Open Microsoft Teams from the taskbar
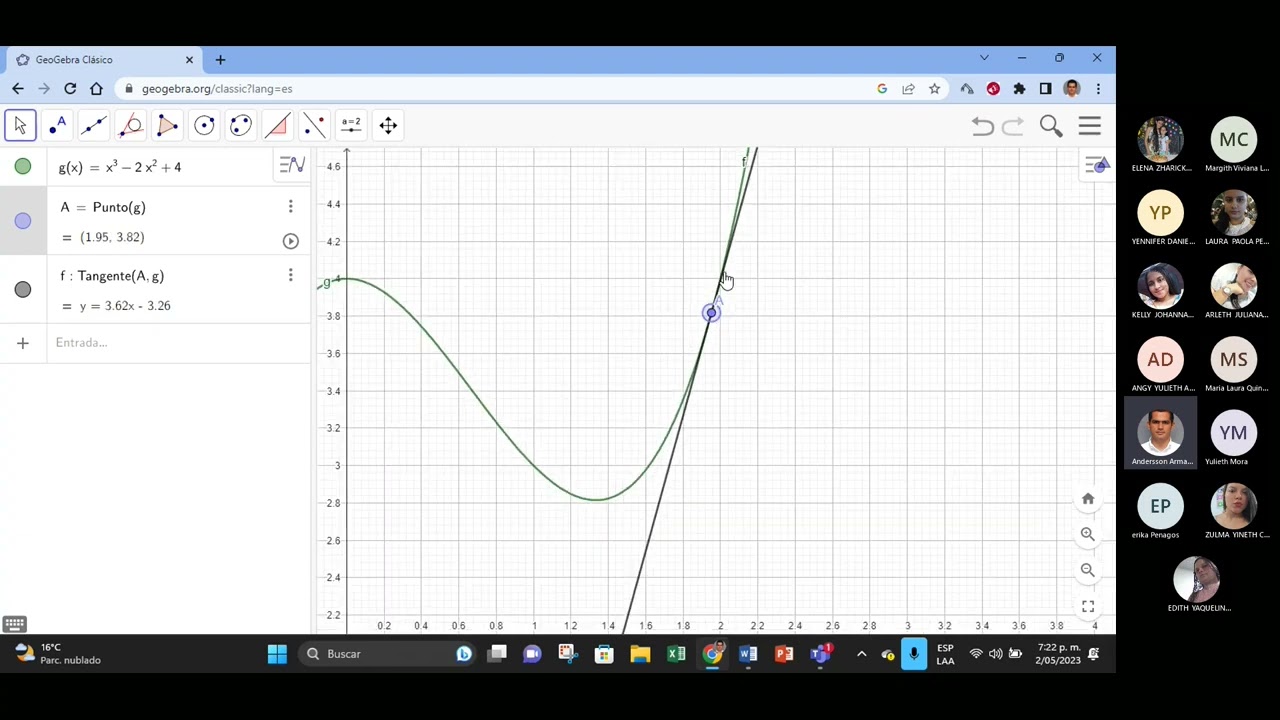Image resolution: width=1280 pixels, height=720 pixels. [820, 654]
